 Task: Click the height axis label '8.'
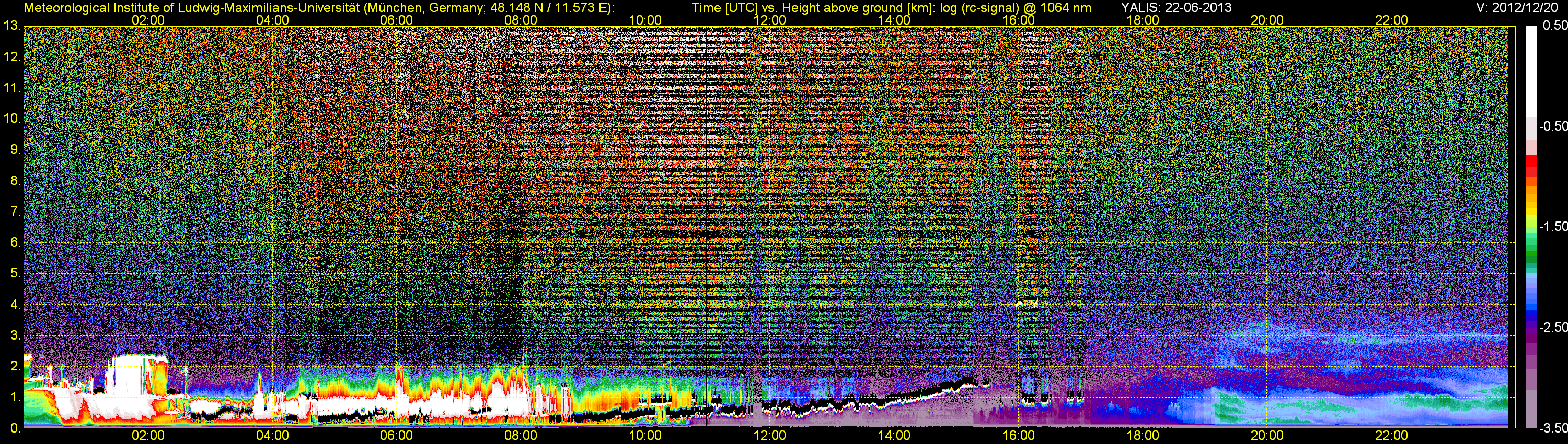[x=15, y=181]
